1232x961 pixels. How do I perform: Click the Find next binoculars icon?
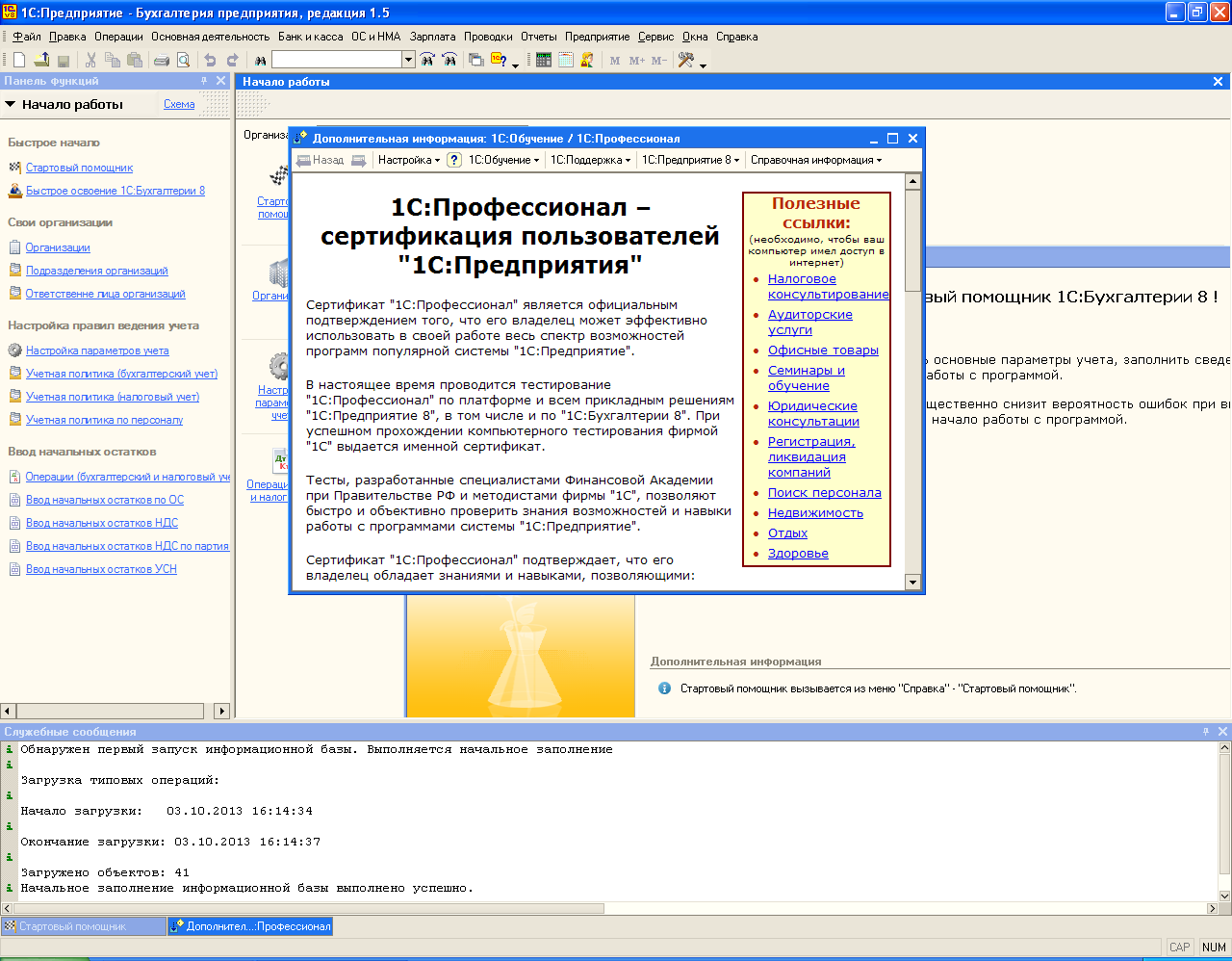click(x=427, y=60)
